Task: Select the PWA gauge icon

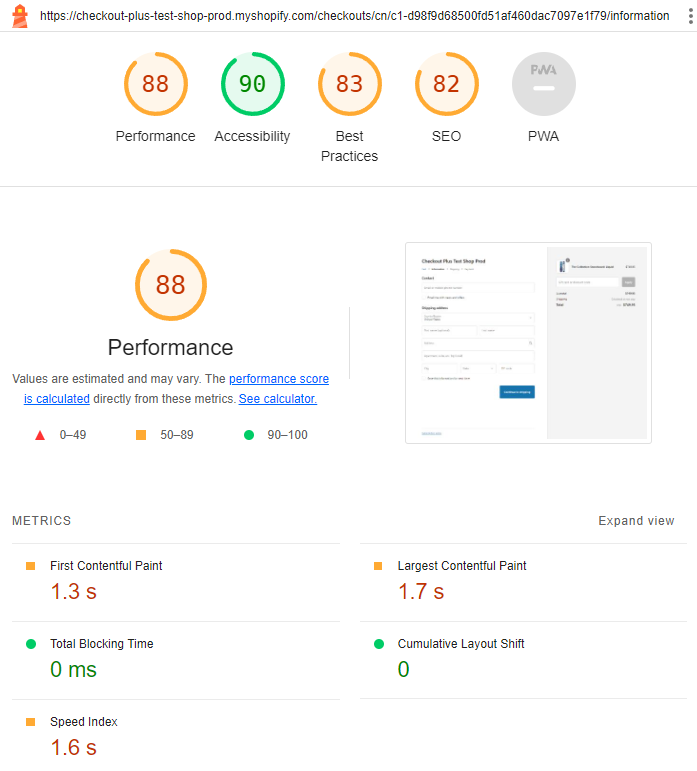Action: coord(544,84)
